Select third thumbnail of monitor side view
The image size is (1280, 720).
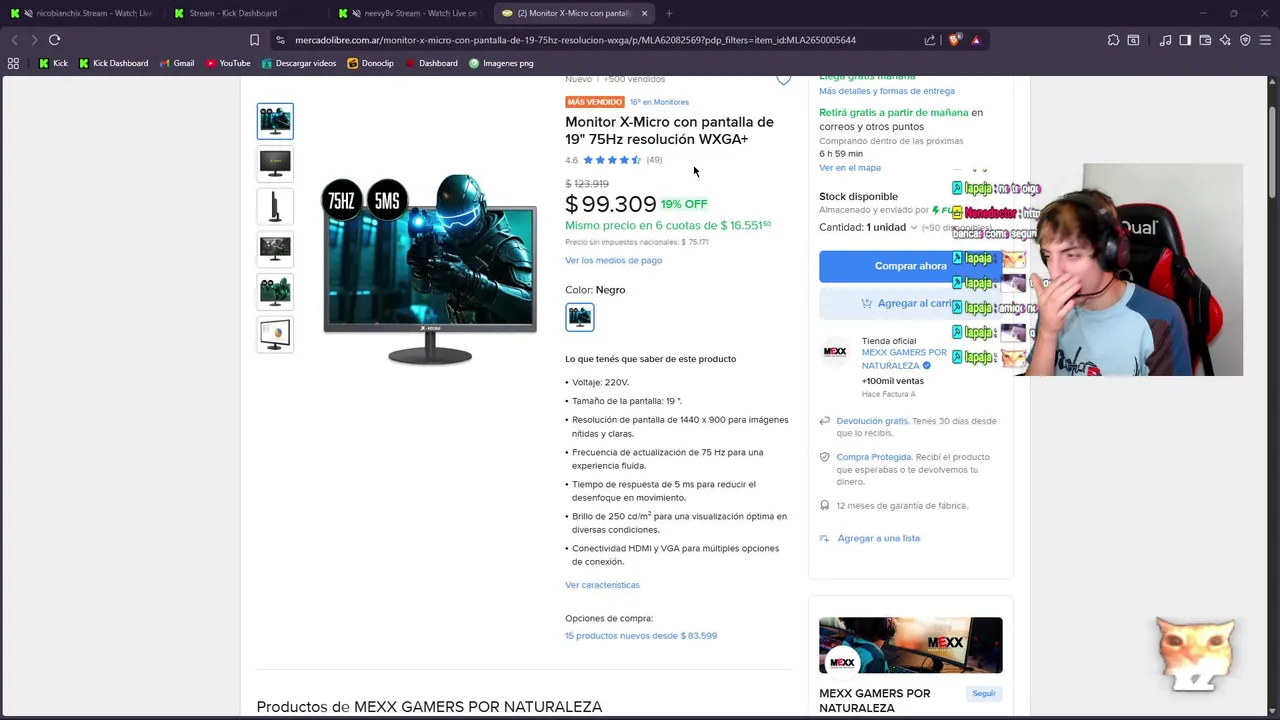pos(275,206)
